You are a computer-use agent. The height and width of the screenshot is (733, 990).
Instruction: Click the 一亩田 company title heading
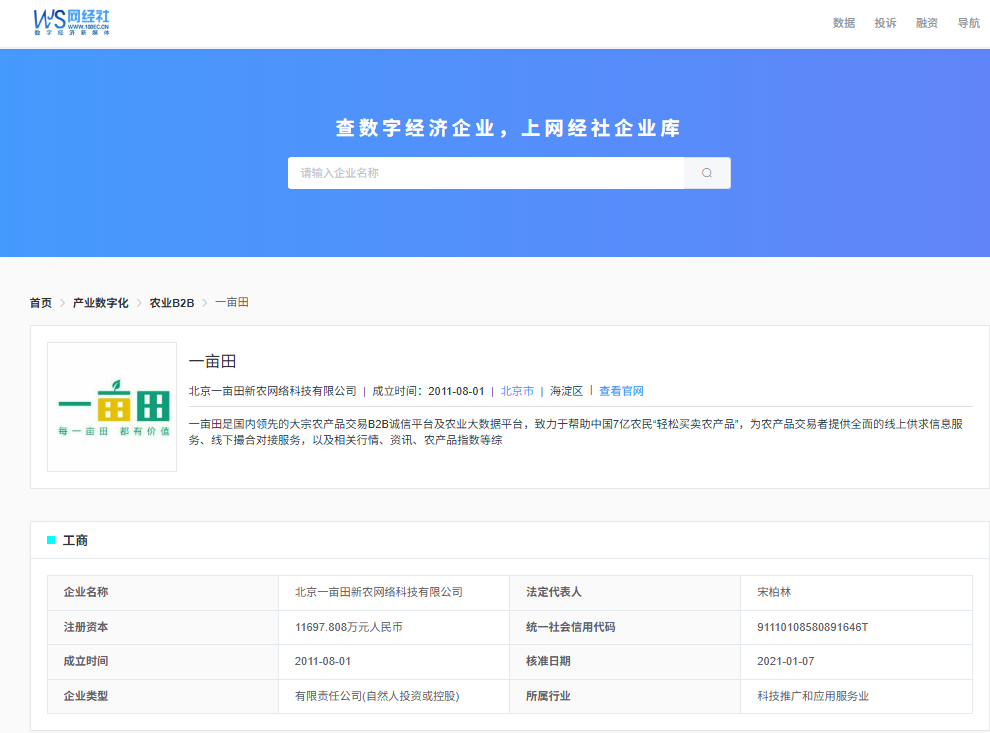213,361
